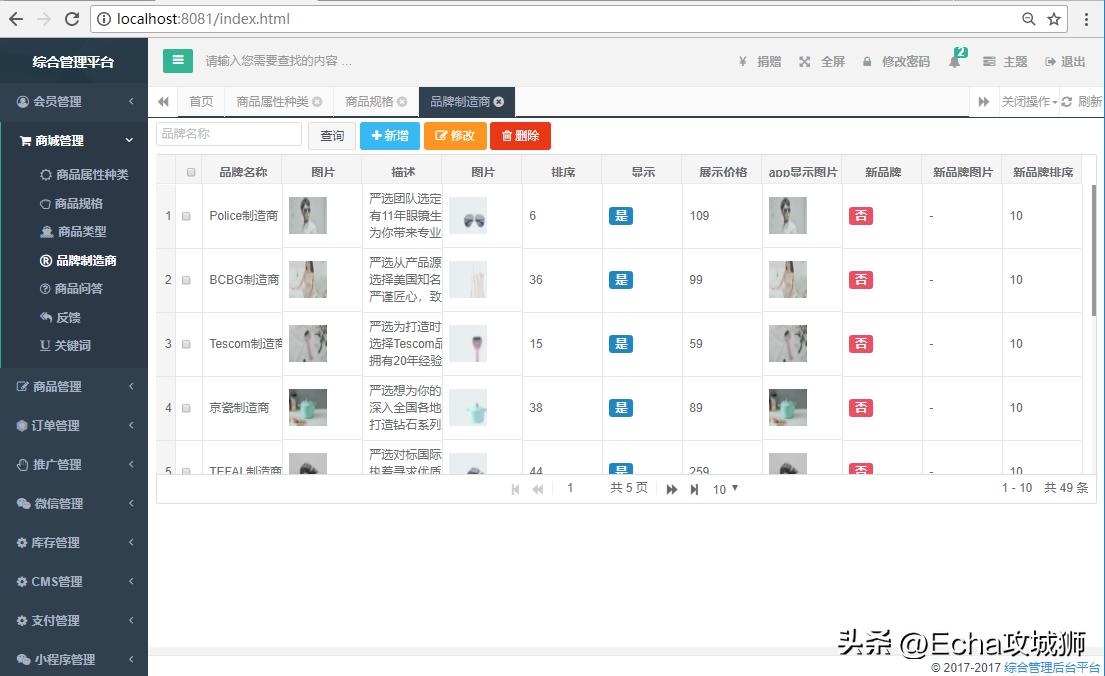Go to the last page icon

coord(694,489)
